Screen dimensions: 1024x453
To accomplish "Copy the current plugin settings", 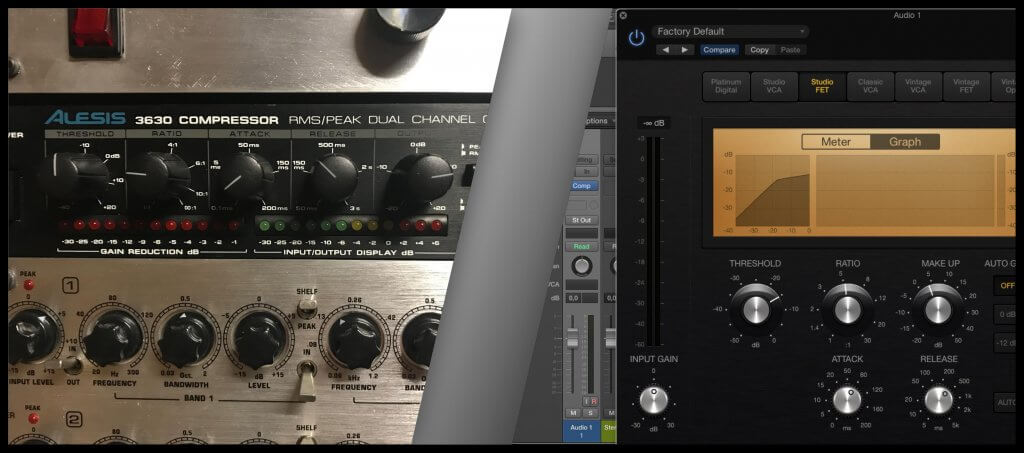I will (x=760, y=50).
